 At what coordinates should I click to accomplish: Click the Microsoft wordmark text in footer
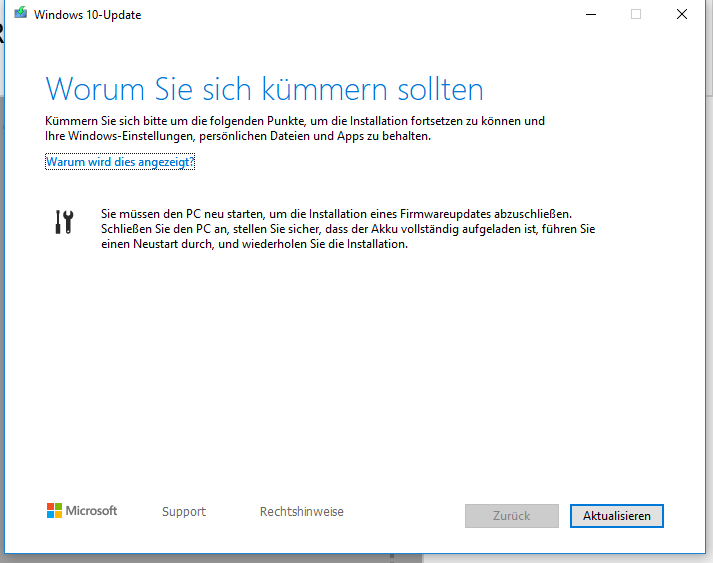coord(92,511)
